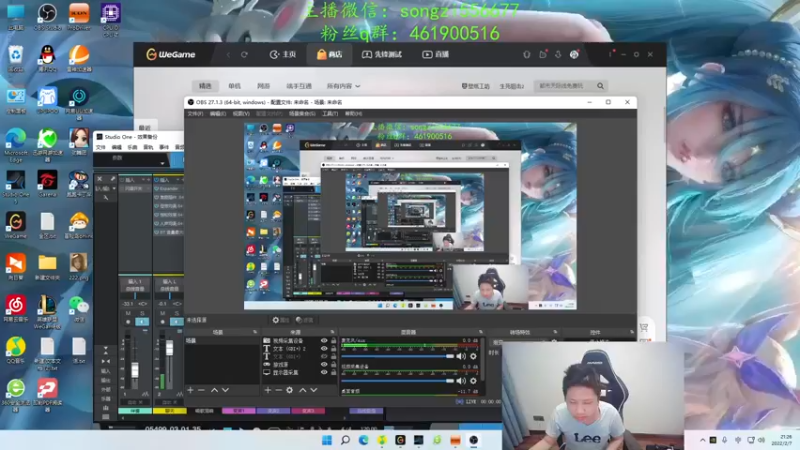Open WeGame live stream tab

tap(435, 55)
